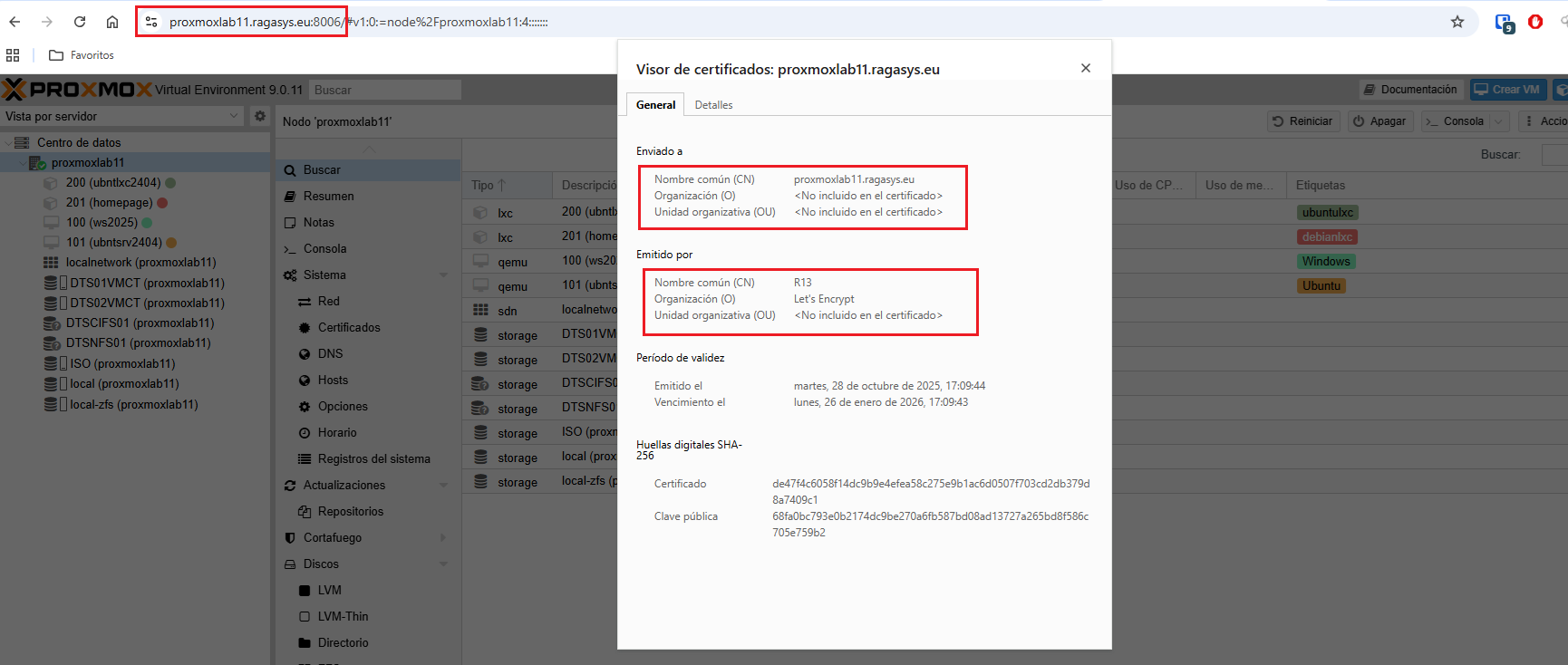Screen dimensions: 1568x665
Task: Open Registros del sistema
Action: (x=368, y=458)
